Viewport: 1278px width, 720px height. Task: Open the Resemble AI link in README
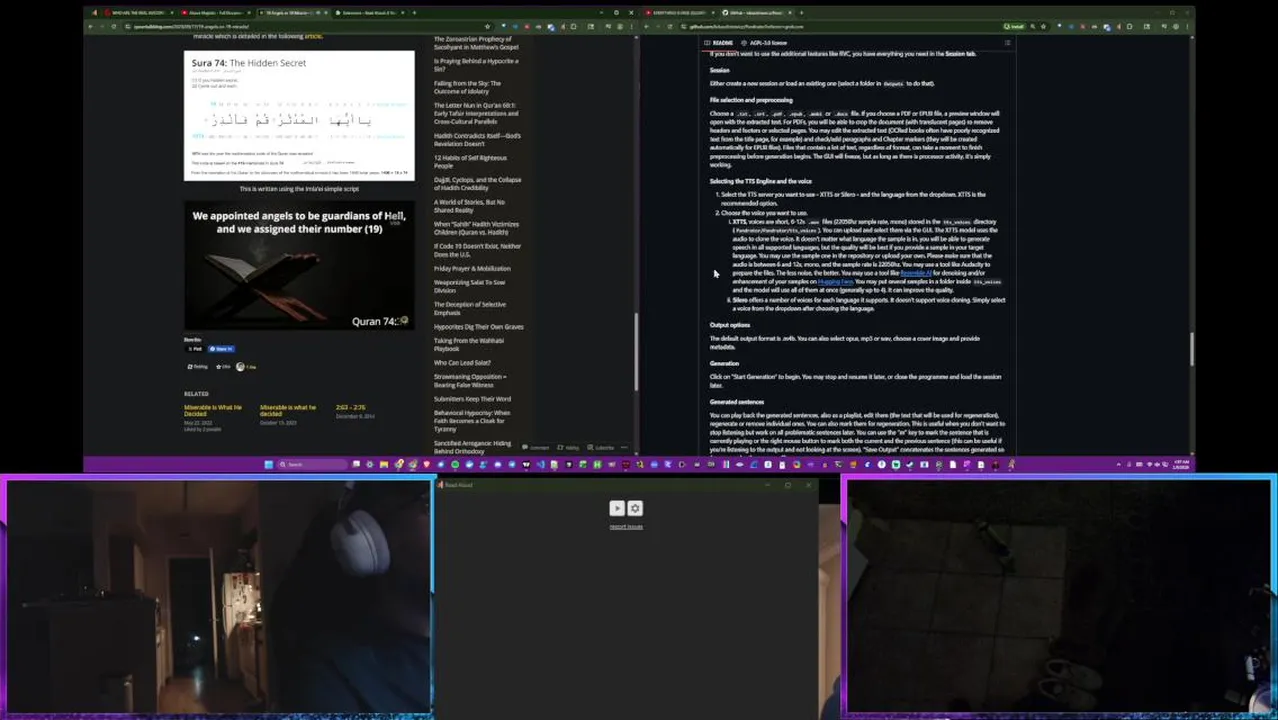(x=915, y=273)
